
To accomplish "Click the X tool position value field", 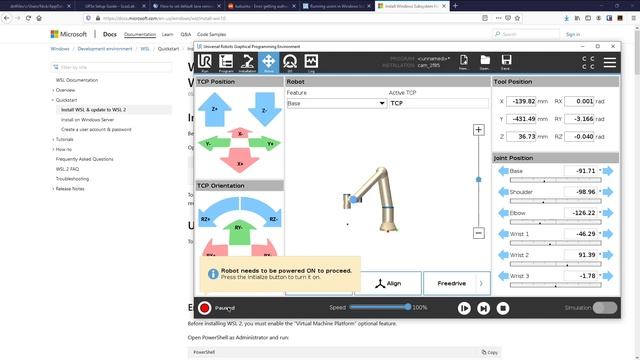I will tap(521, 101).
